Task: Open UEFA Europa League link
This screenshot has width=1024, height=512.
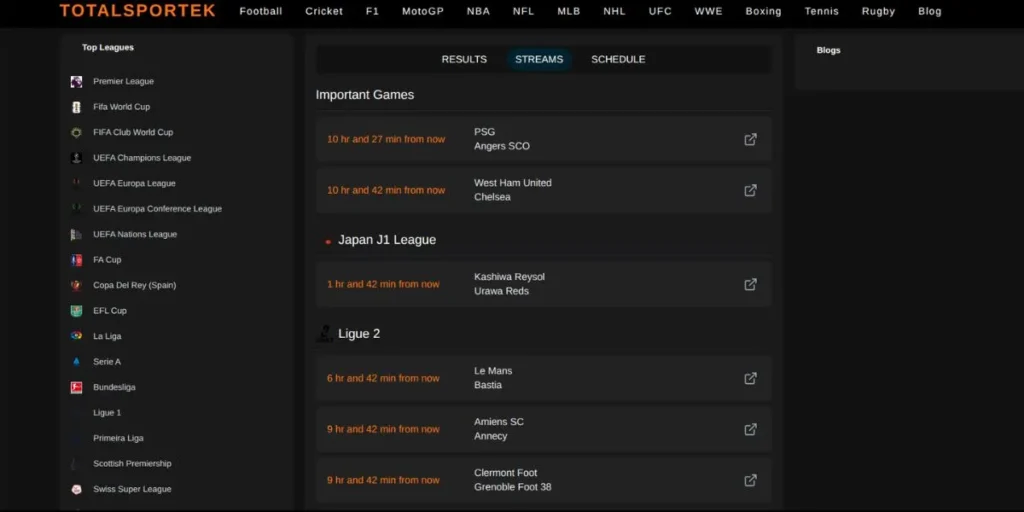Action: coord(134,184)
